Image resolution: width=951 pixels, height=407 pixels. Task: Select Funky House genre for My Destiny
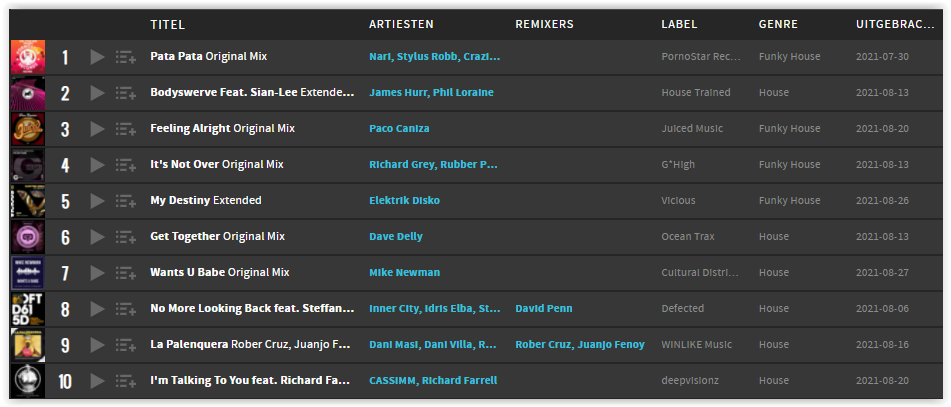[x=789, y=201]
